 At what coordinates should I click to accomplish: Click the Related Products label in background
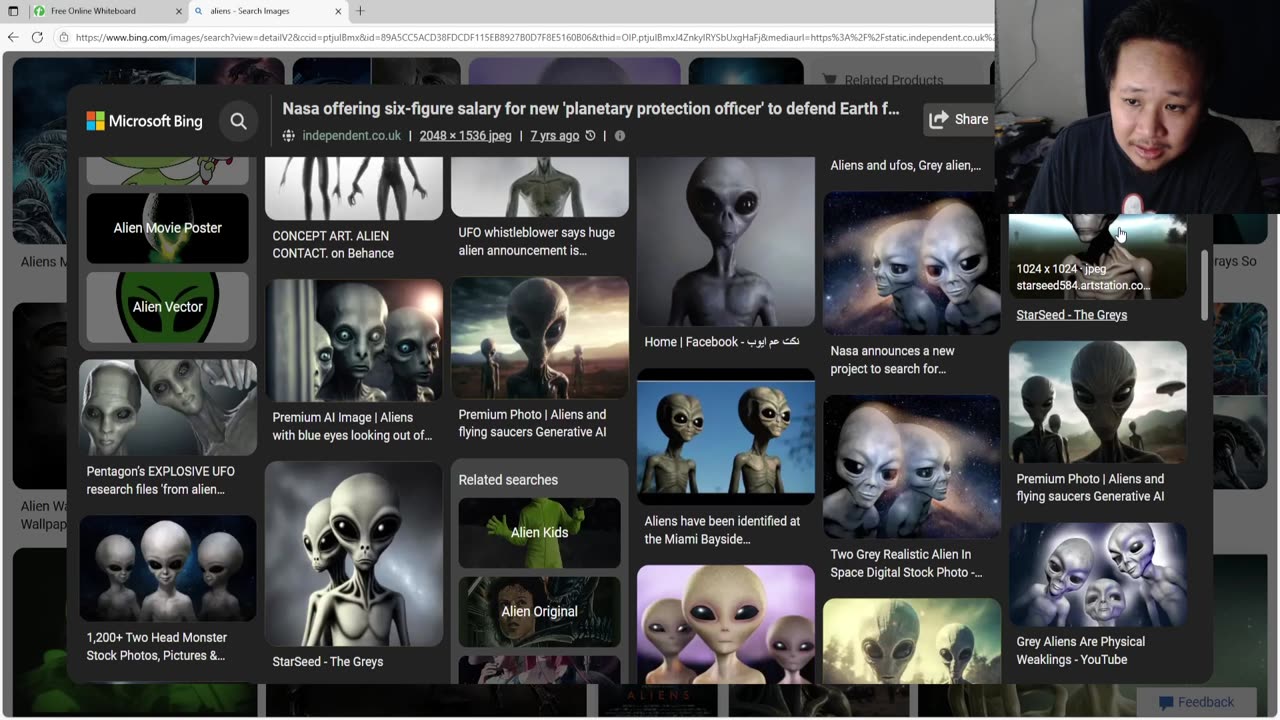coord(893,80)
